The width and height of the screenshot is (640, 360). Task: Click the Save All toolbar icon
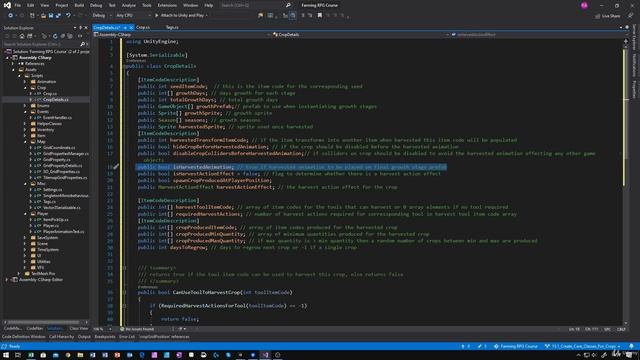click(58, 16)
